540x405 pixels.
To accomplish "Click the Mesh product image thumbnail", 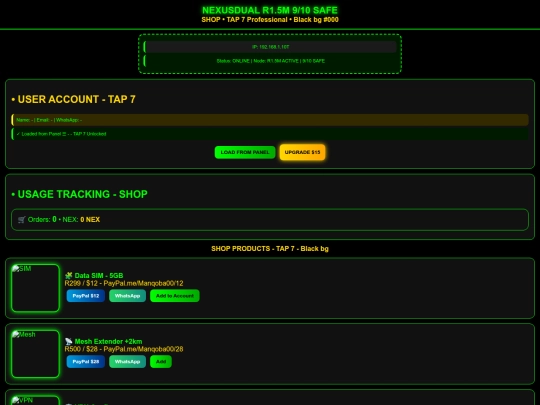I will click(x=35, y=354).
